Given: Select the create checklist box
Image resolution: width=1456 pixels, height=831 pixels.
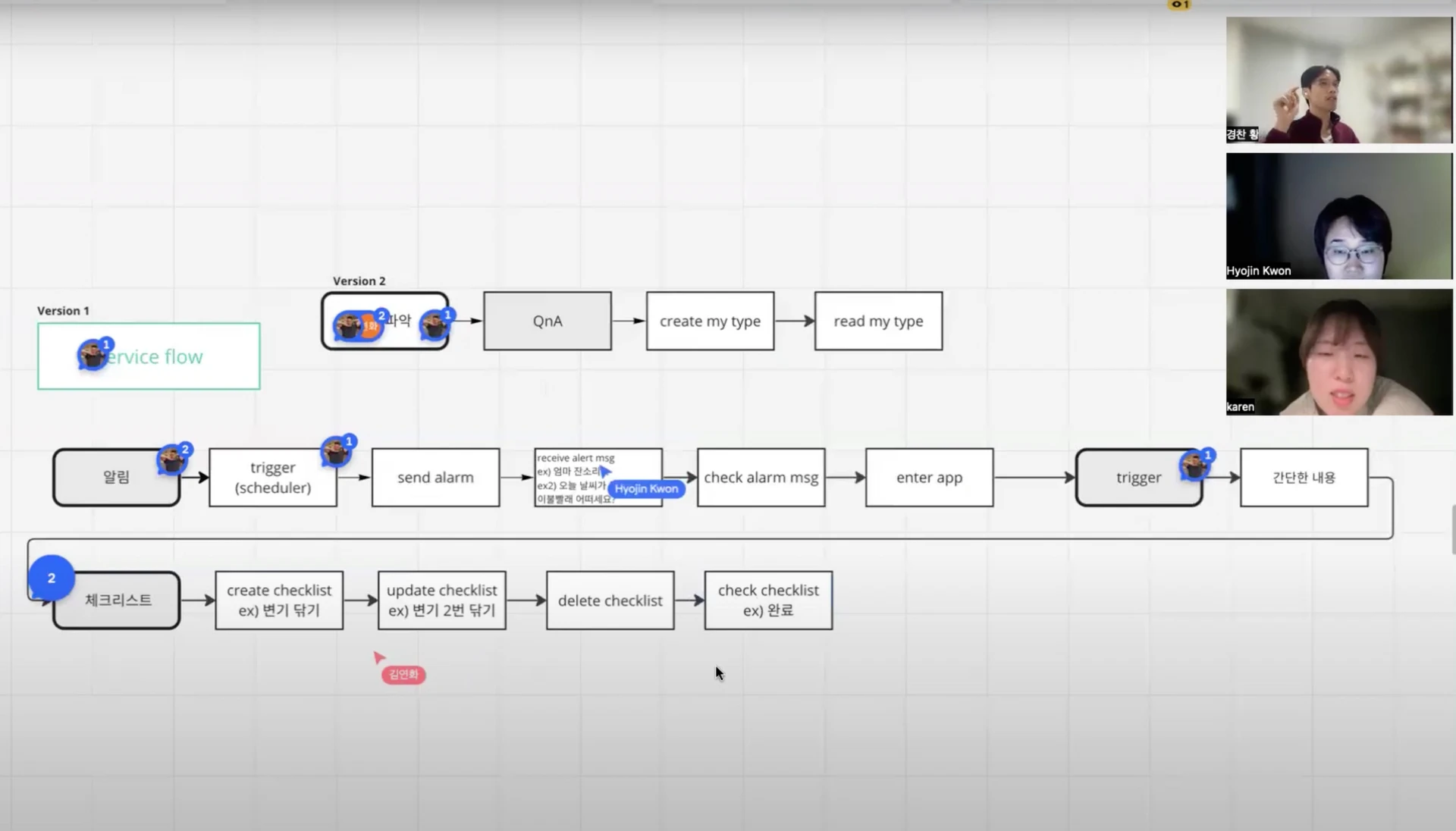Looking at the screenshot, I should [x=279, y=600].
